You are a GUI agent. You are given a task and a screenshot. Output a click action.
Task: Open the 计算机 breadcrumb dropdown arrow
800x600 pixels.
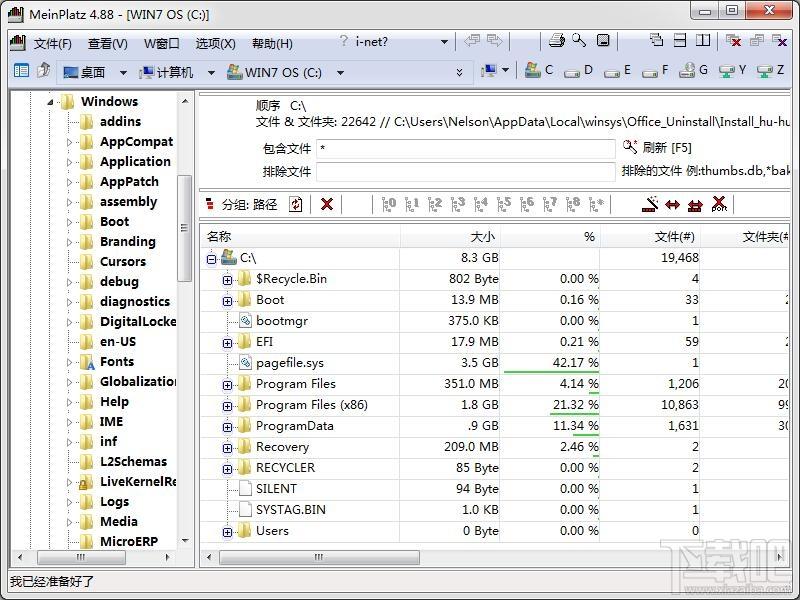211,73
